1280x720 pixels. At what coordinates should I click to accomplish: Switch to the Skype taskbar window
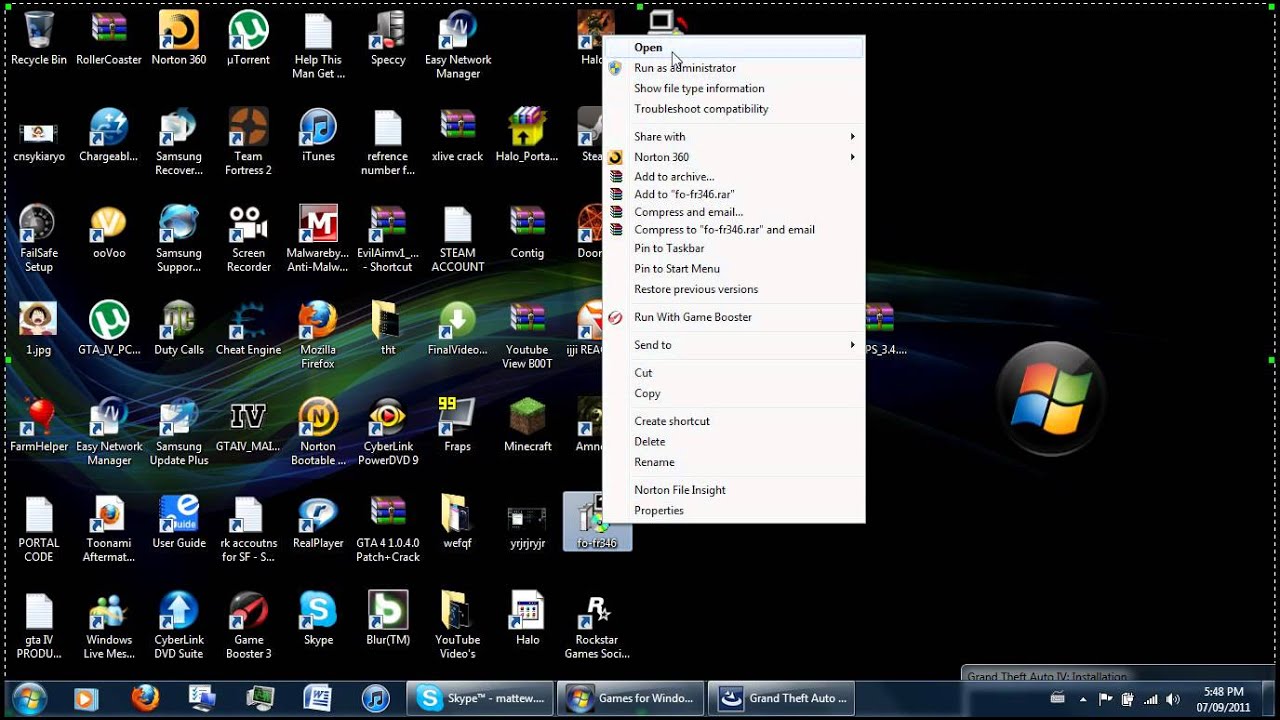[x=480, y=698]
